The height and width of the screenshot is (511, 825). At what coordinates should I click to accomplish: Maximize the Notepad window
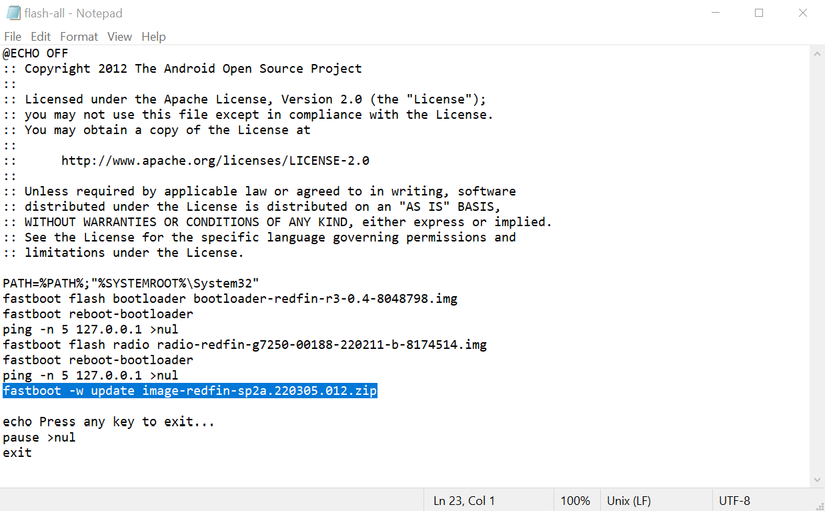pos(759,13)
